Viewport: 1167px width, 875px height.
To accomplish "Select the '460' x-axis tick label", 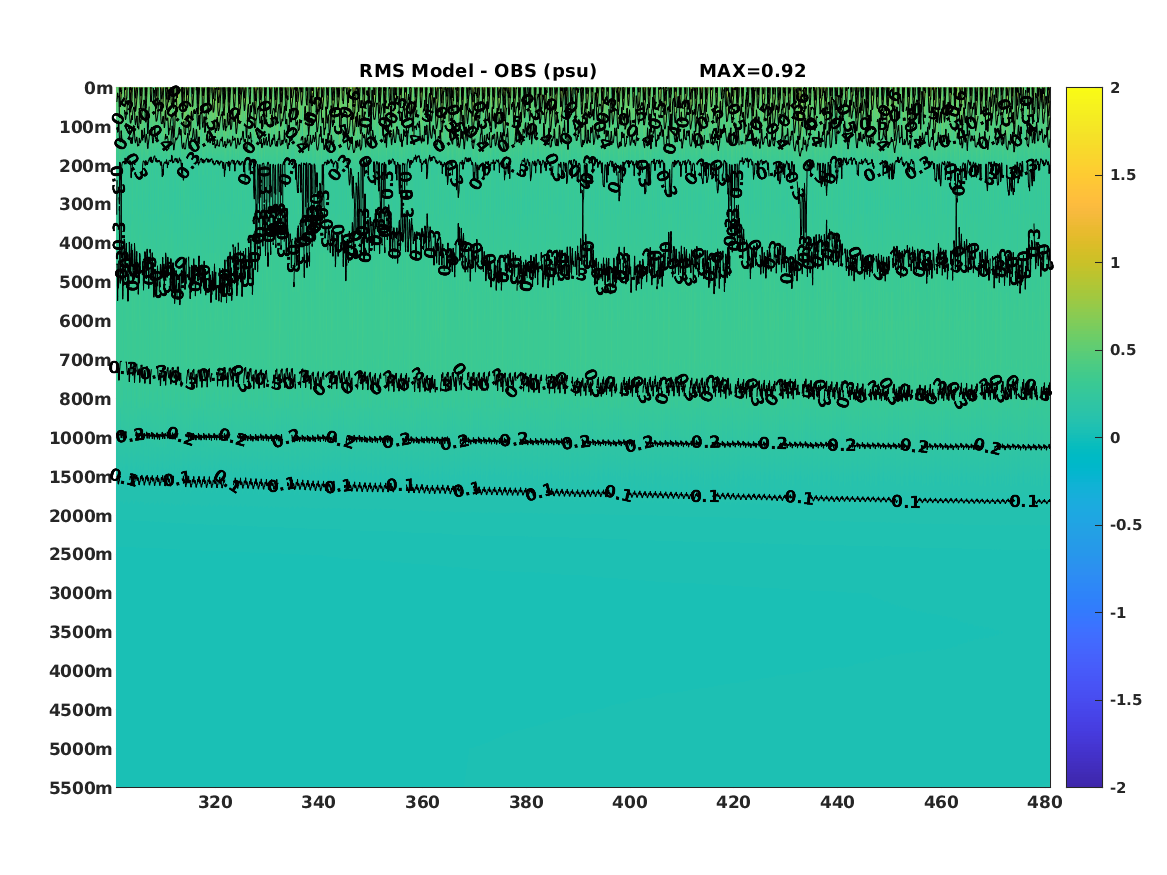I will pyautogui.click(x=941, y=802).
